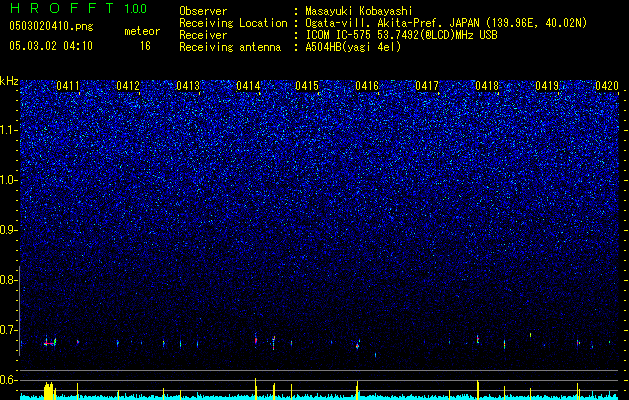
Task: Click the Receiving Location value text
Action: coord(446,23)
